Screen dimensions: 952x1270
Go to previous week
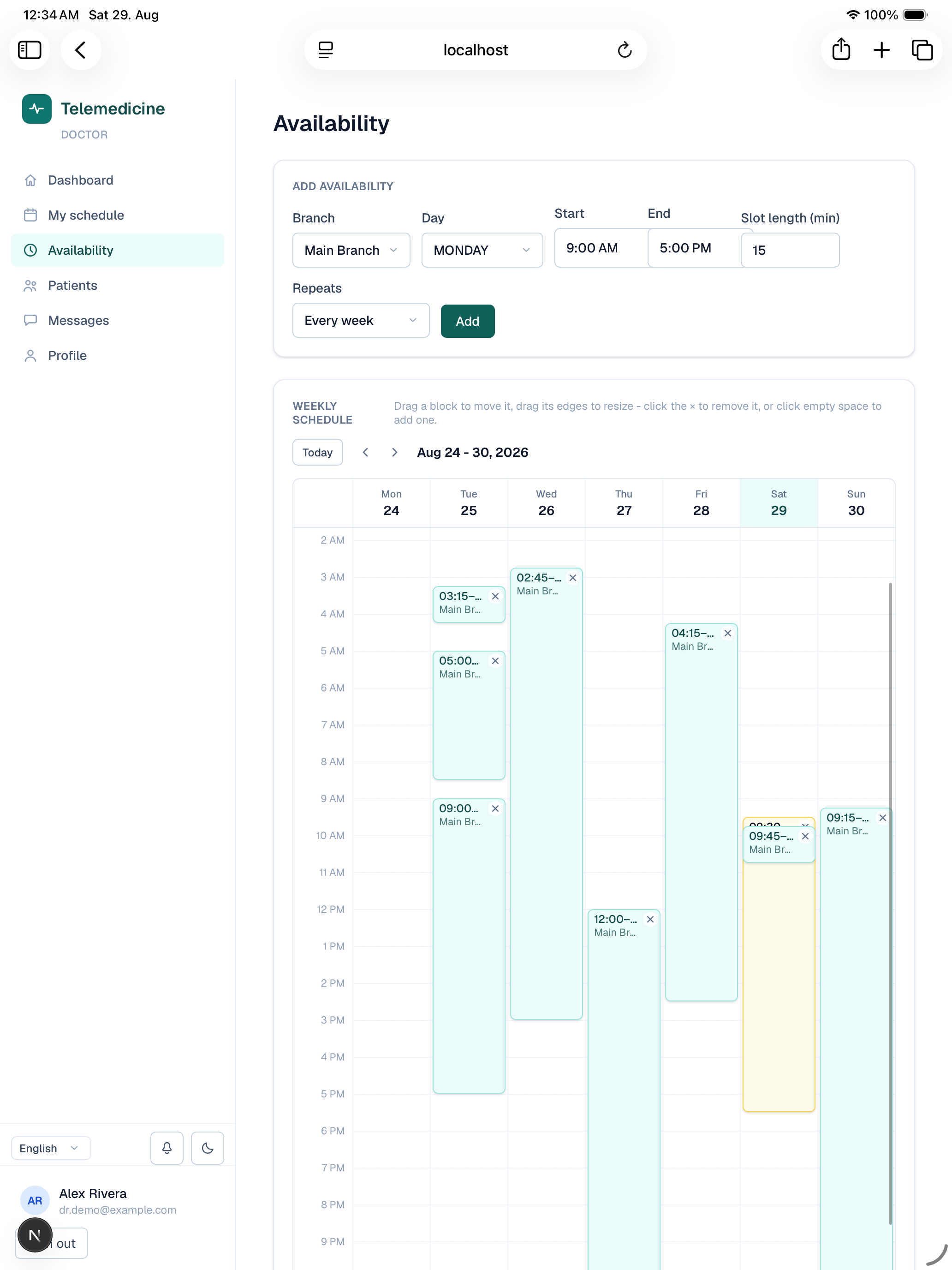[366, 452]
